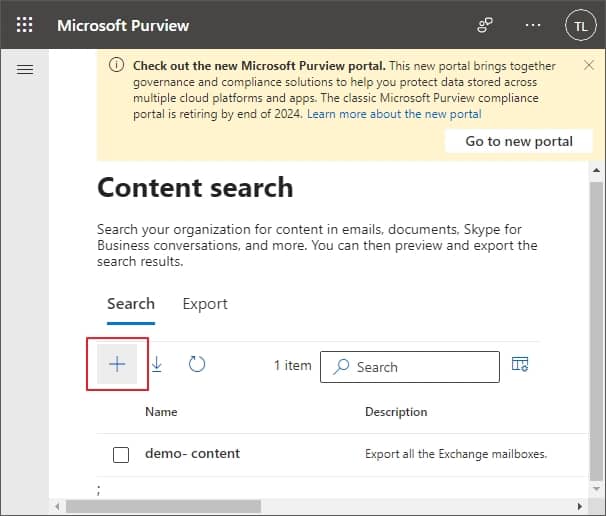
Task: Dismiss the new portal banner
Action: click(589, 65)
